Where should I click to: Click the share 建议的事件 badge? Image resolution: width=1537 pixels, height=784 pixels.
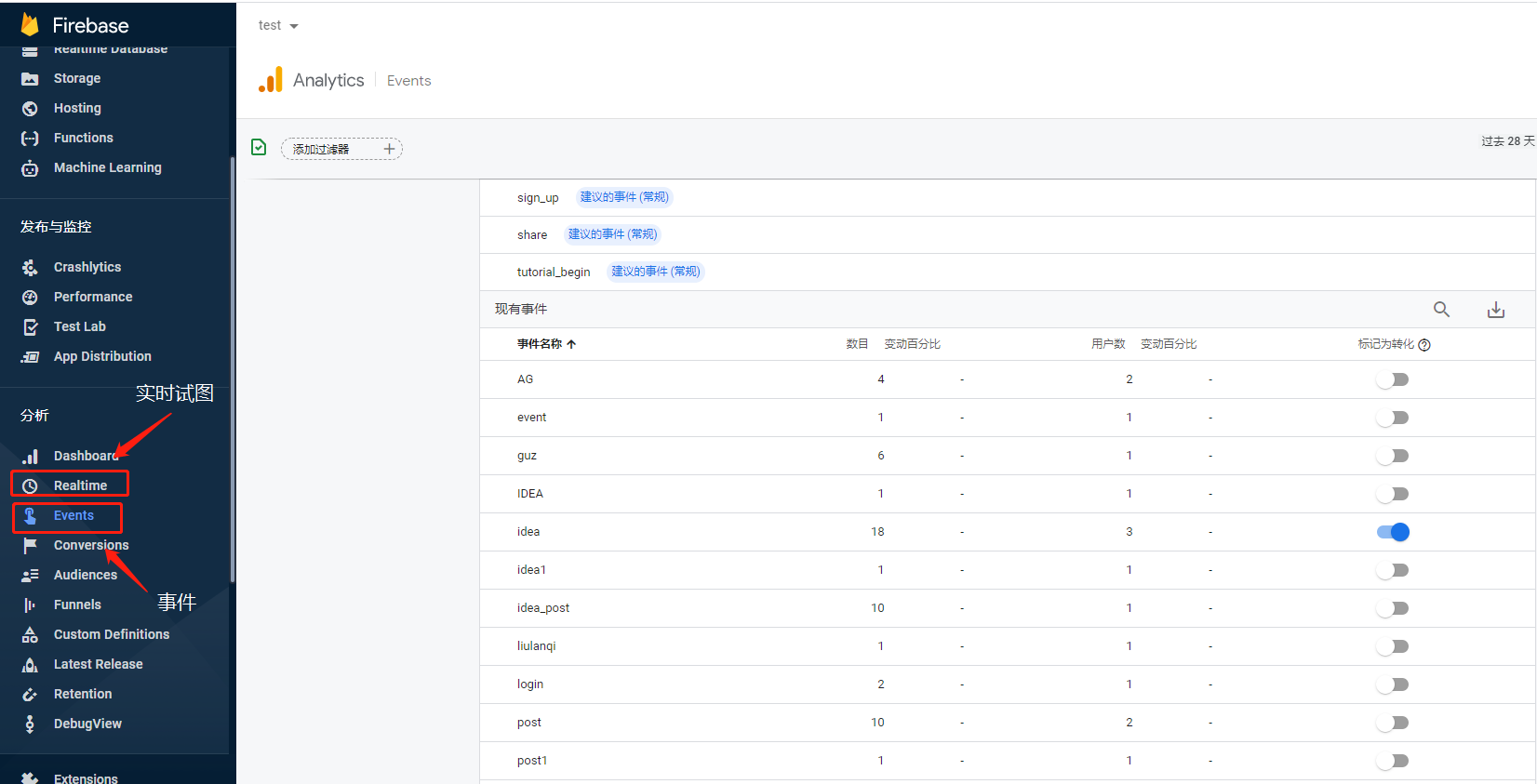(x=612, y=234)
